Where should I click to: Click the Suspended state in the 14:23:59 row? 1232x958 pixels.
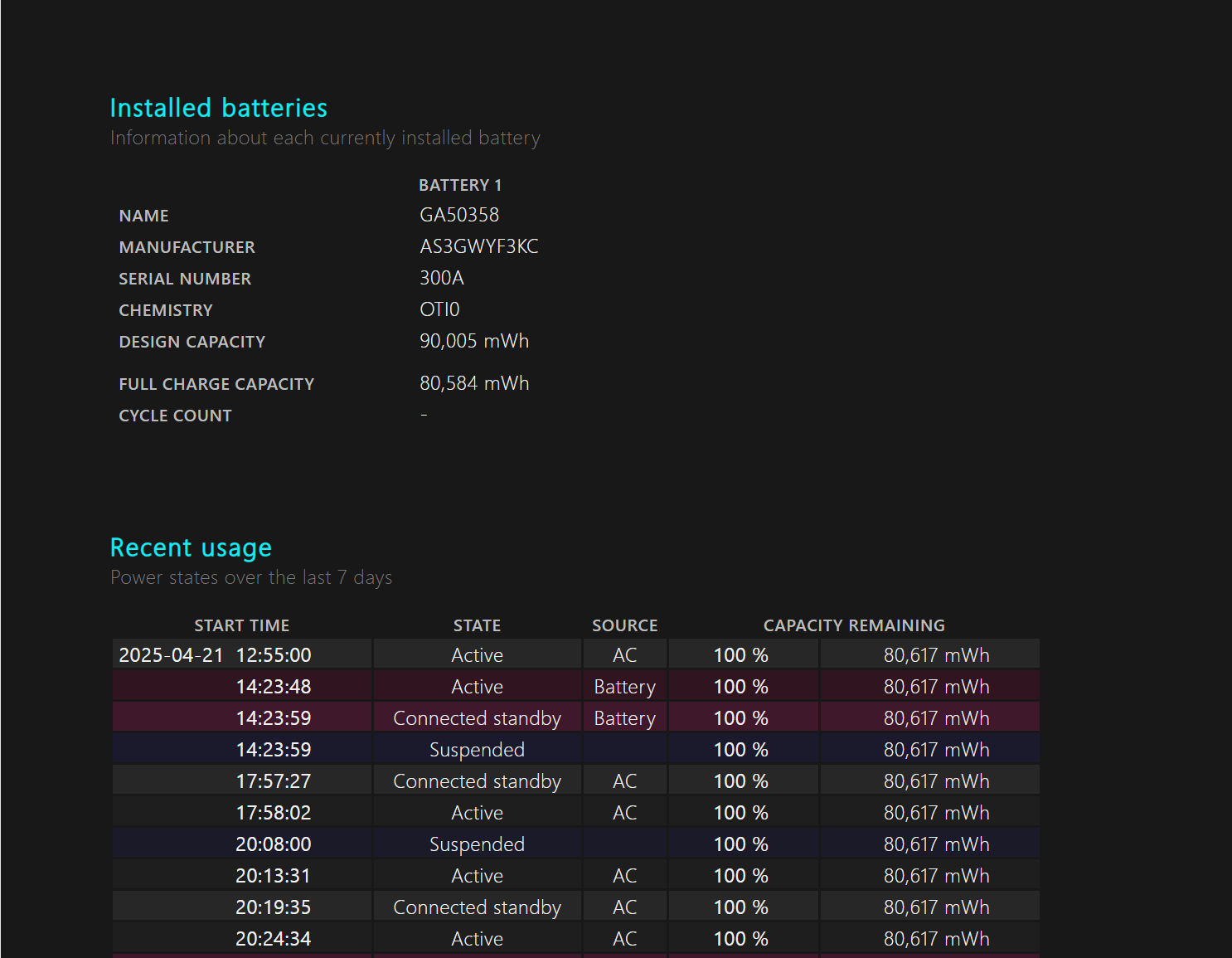pyautogui.click(x=478, y=750)
